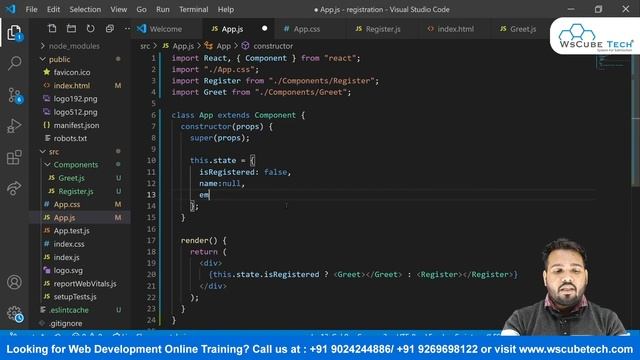Click the src breadcrumb segment
This screenshot has height=360, width=640.
coord(145,46)
